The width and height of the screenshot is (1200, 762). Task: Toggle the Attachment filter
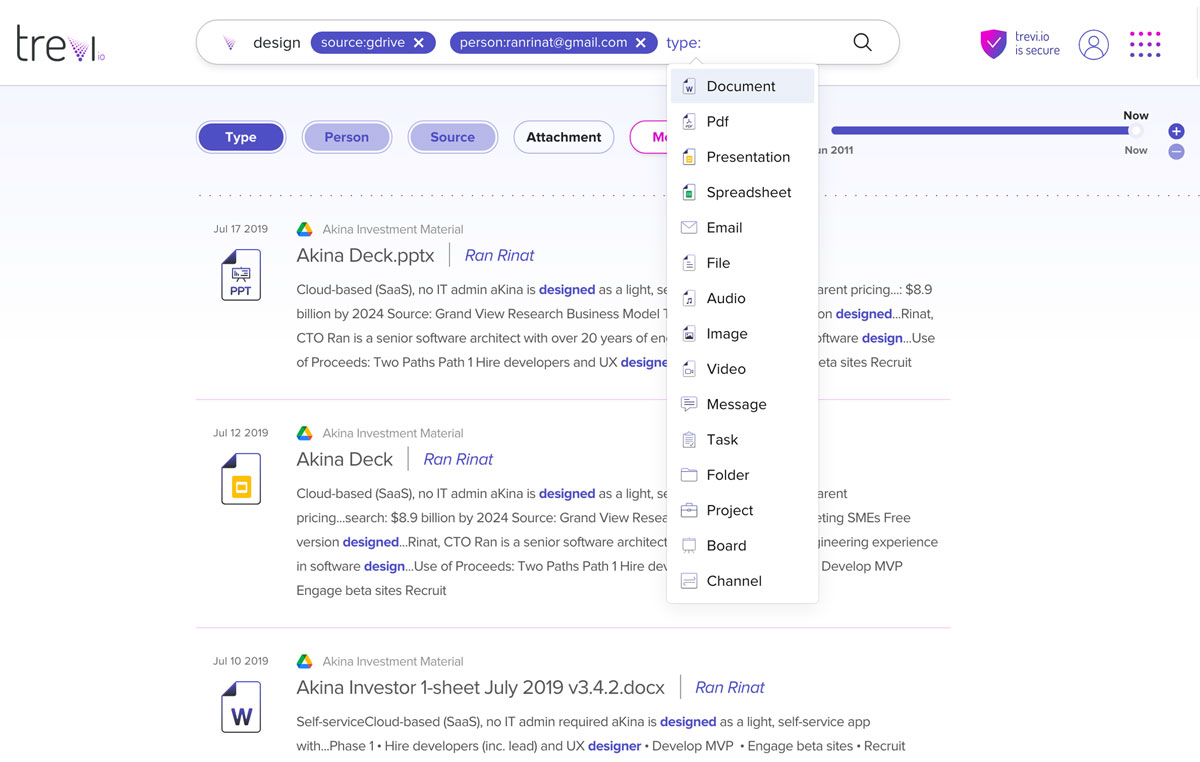[x=563, y=137]
